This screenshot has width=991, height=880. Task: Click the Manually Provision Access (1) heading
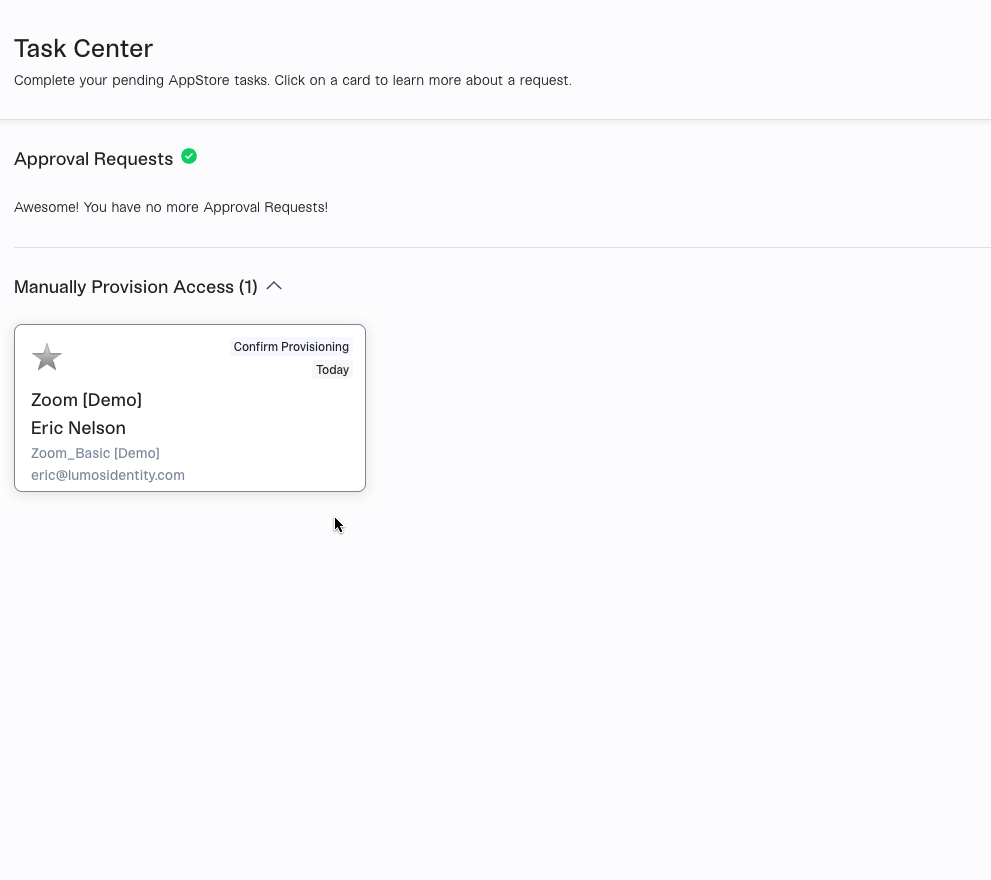[x=136, y=287]
